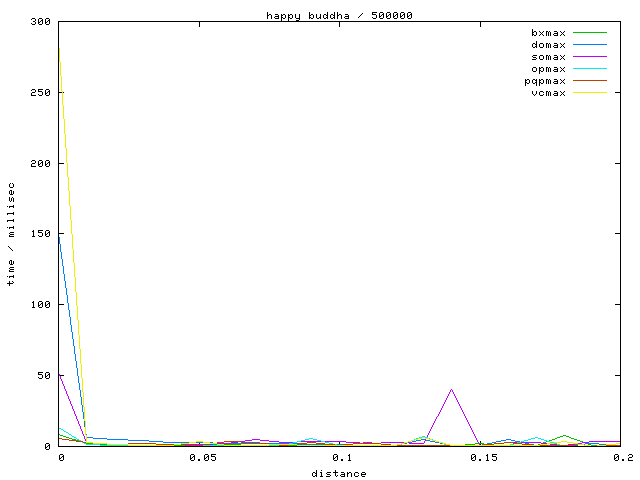Click the 0.1 tick label on x-axis
640x480 pixels.
pyautogui.click(x=341, y=458)
